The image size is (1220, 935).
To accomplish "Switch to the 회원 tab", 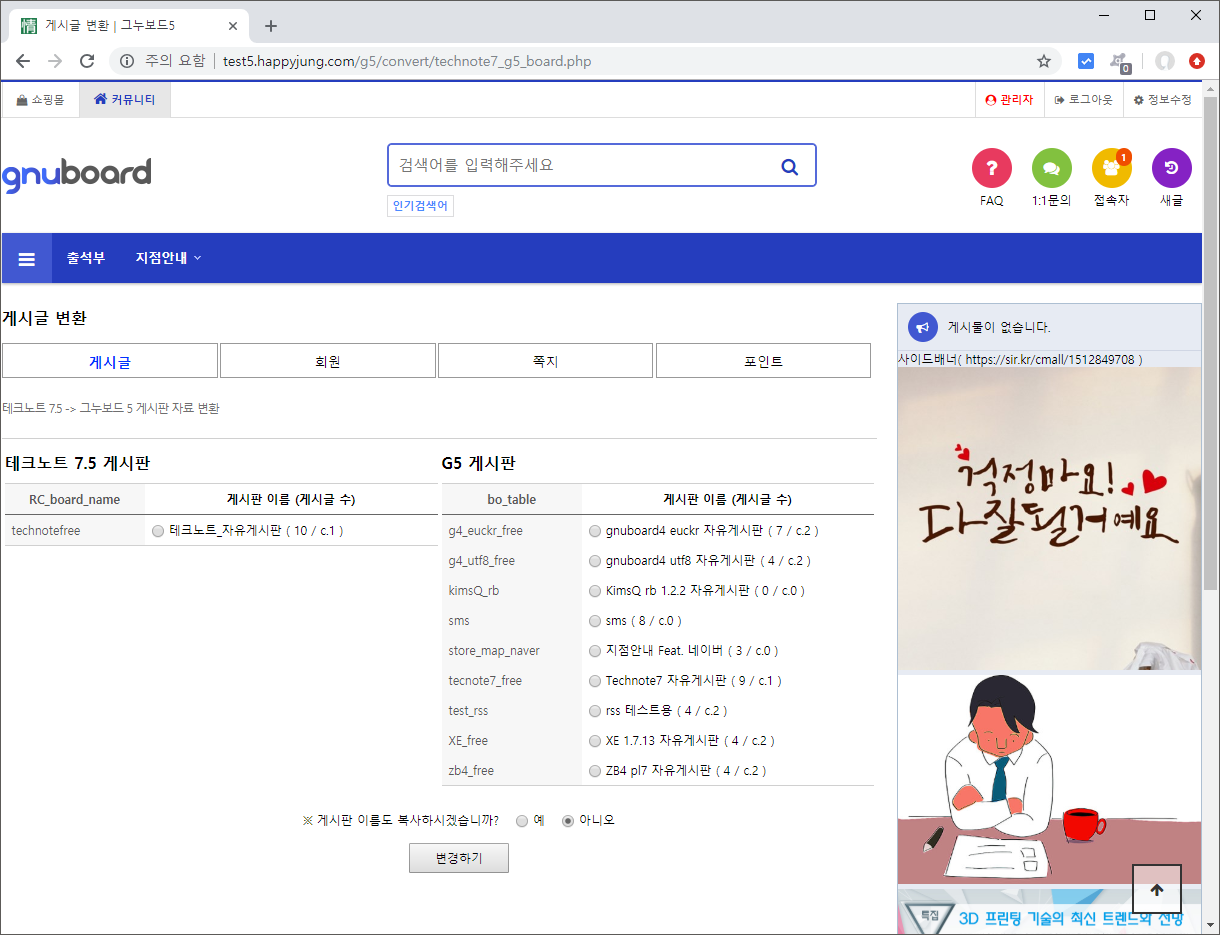I will coord(327,361).
